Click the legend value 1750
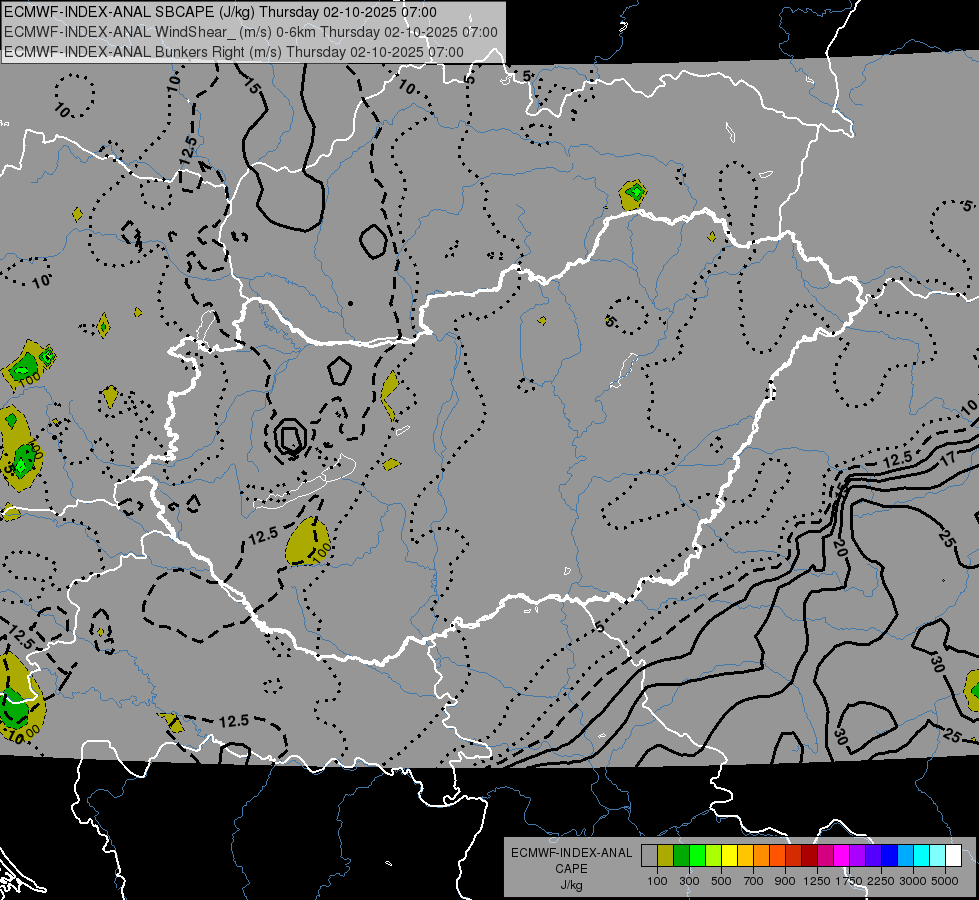979x900 pixels. pyautogui.click(x=849, y=881)
